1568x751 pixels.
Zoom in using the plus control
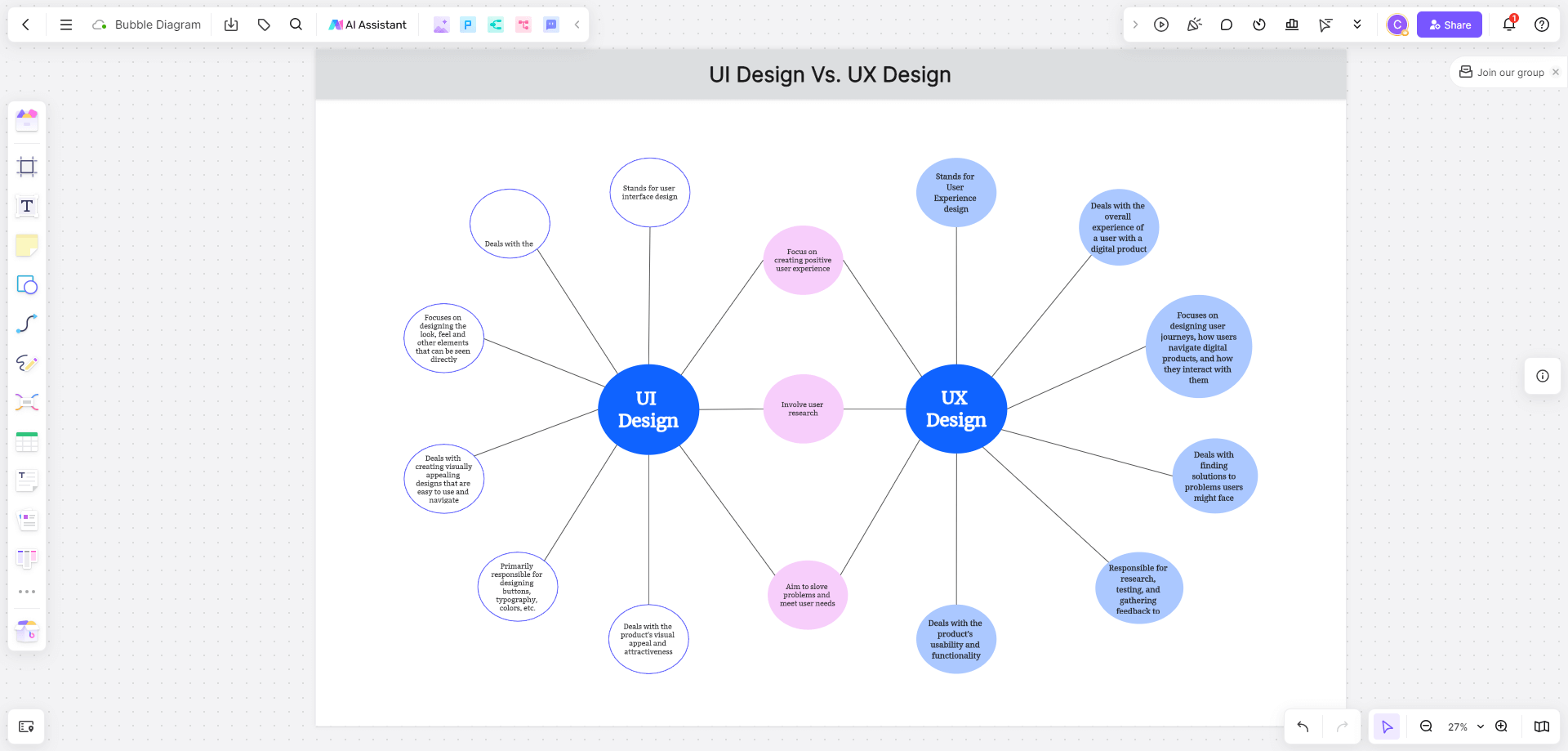(x=1501, y=726)
